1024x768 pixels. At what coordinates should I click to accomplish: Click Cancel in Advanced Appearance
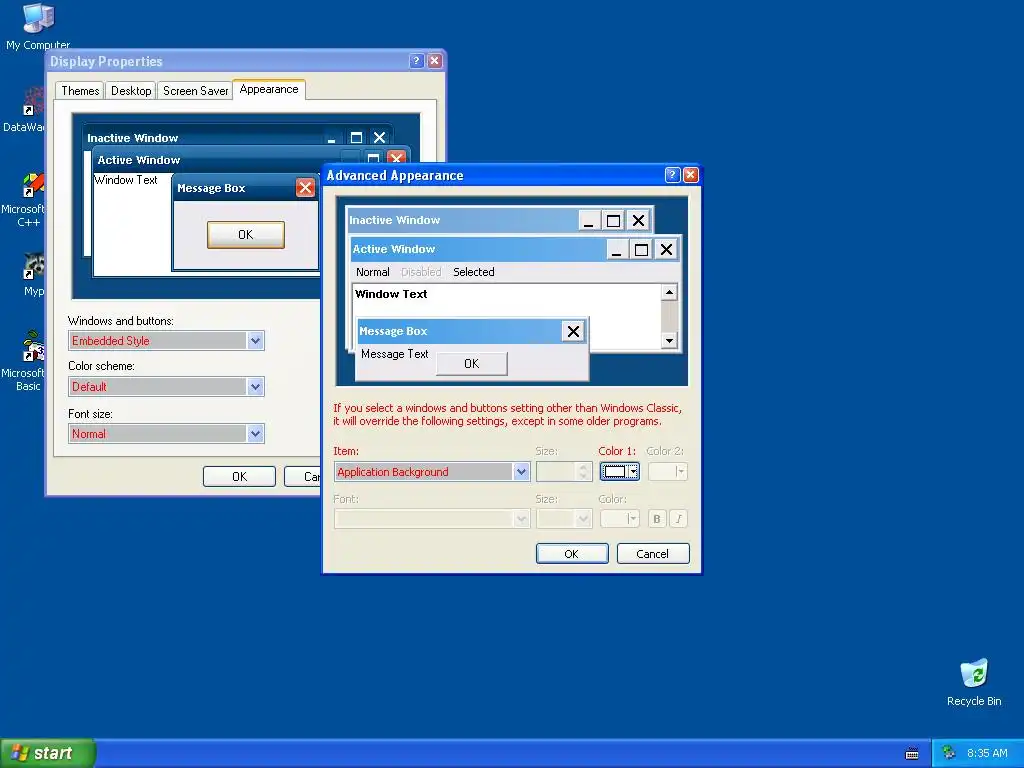(x=653, y=554)
